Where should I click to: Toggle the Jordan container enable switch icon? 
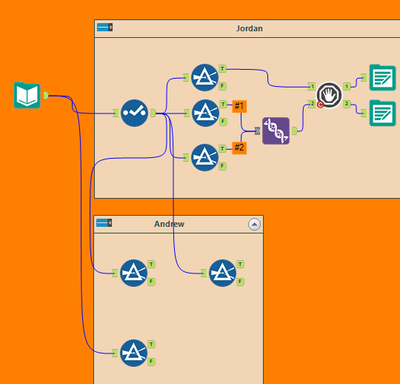click(105, 27)
